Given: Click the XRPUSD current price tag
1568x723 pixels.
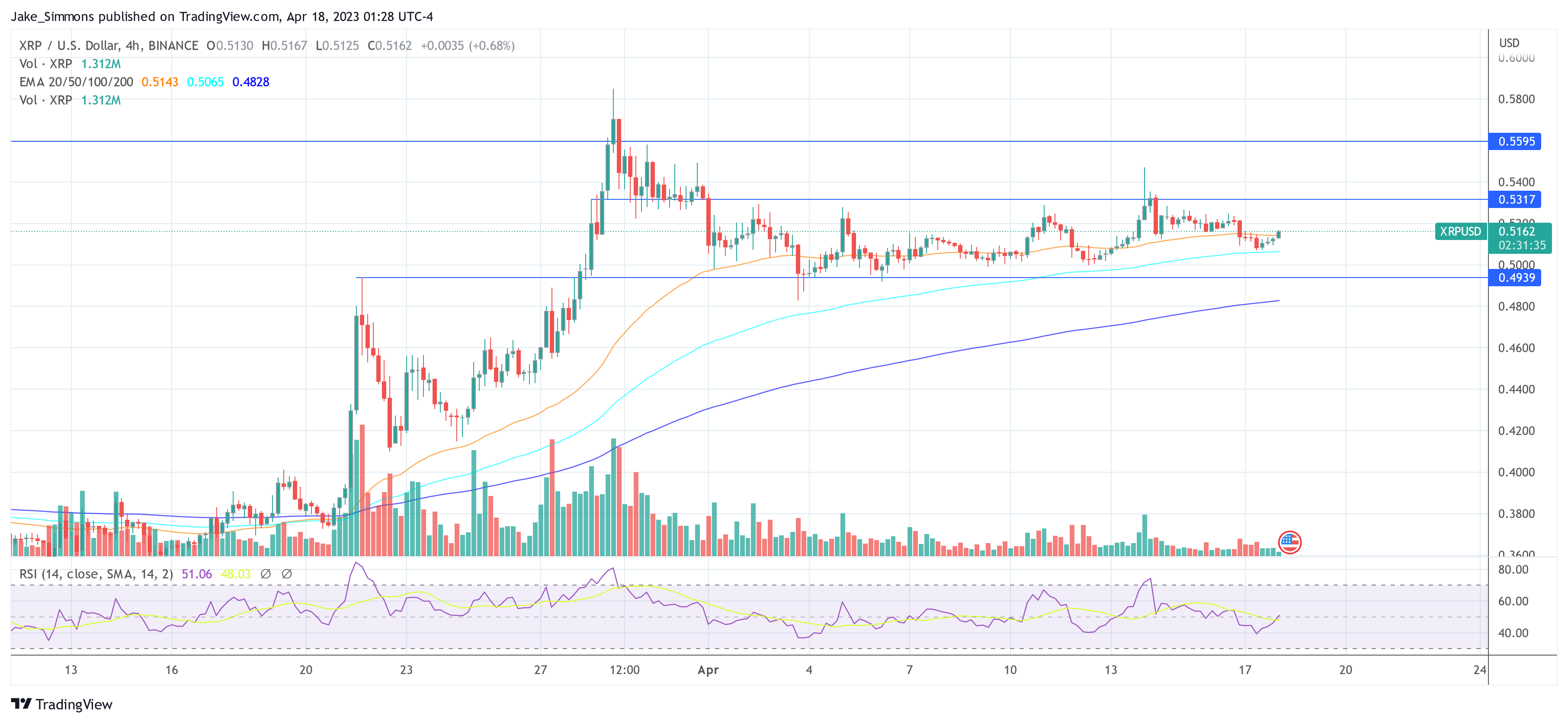Looking at the screenshot, I should point(1460,231).
